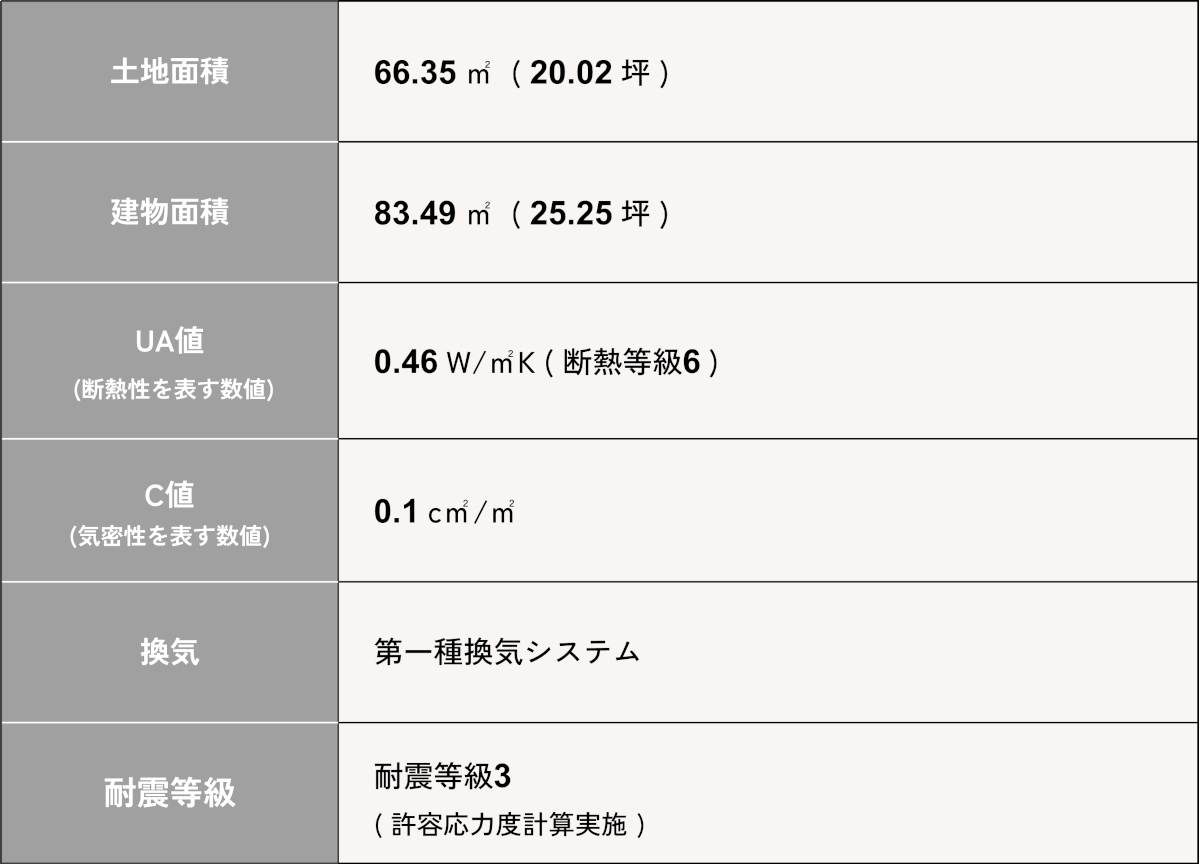Select the 0.46 UA value number
This screenshot has height=865, width=1200.
click(x=405, y=362)
